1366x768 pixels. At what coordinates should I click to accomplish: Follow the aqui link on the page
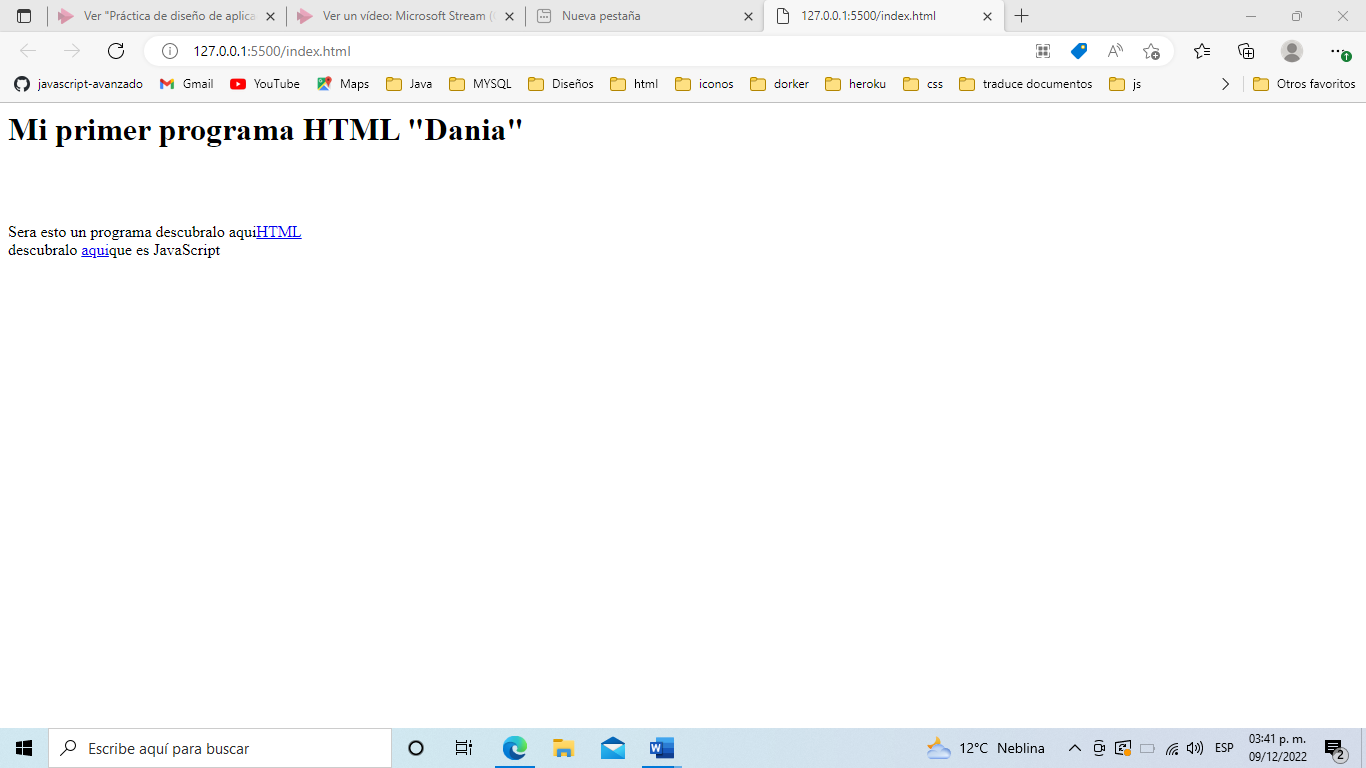pyautogui.click(x=95, y=250)
